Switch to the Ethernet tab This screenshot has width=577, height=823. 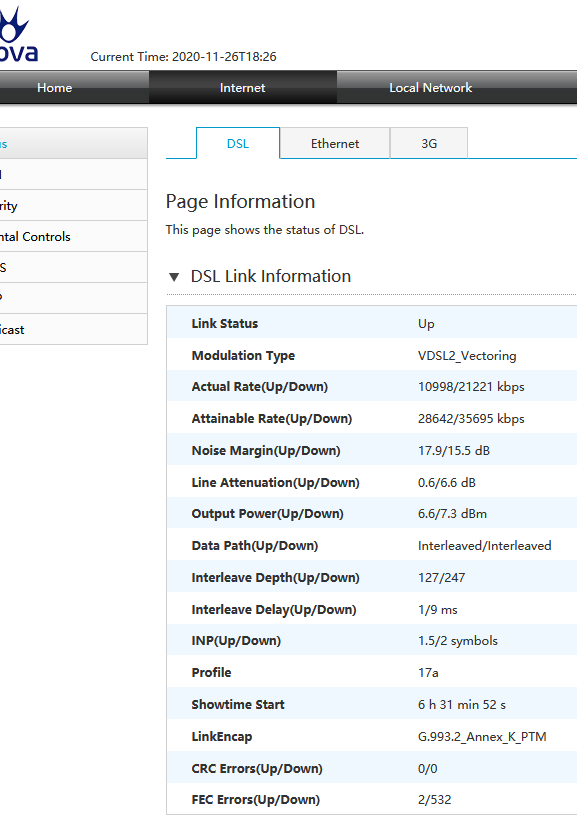(335, 143)
